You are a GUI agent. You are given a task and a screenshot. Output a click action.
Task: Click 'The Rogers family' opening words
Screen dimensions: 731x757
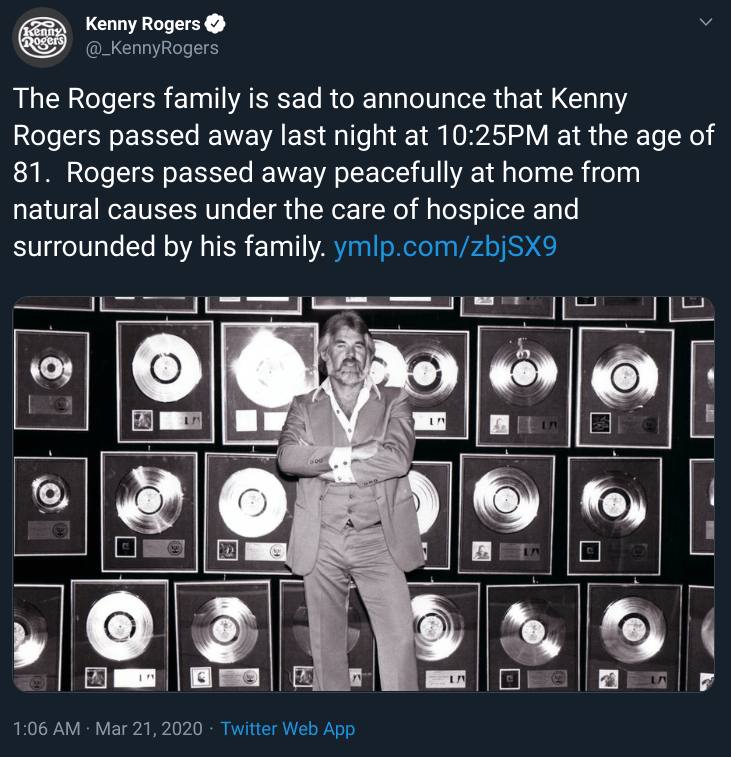point(127,99)
